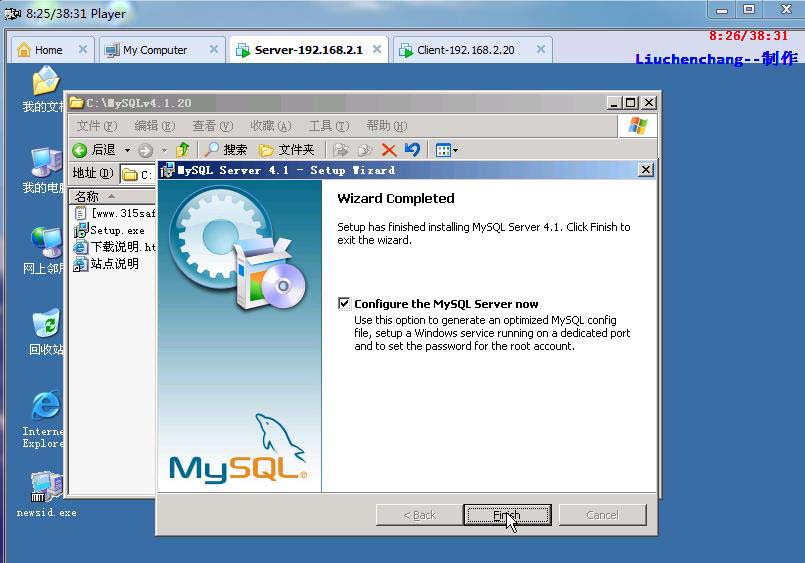Click the 搜索 search toolbar button
805x563 pixels.
tap(225, 150)
